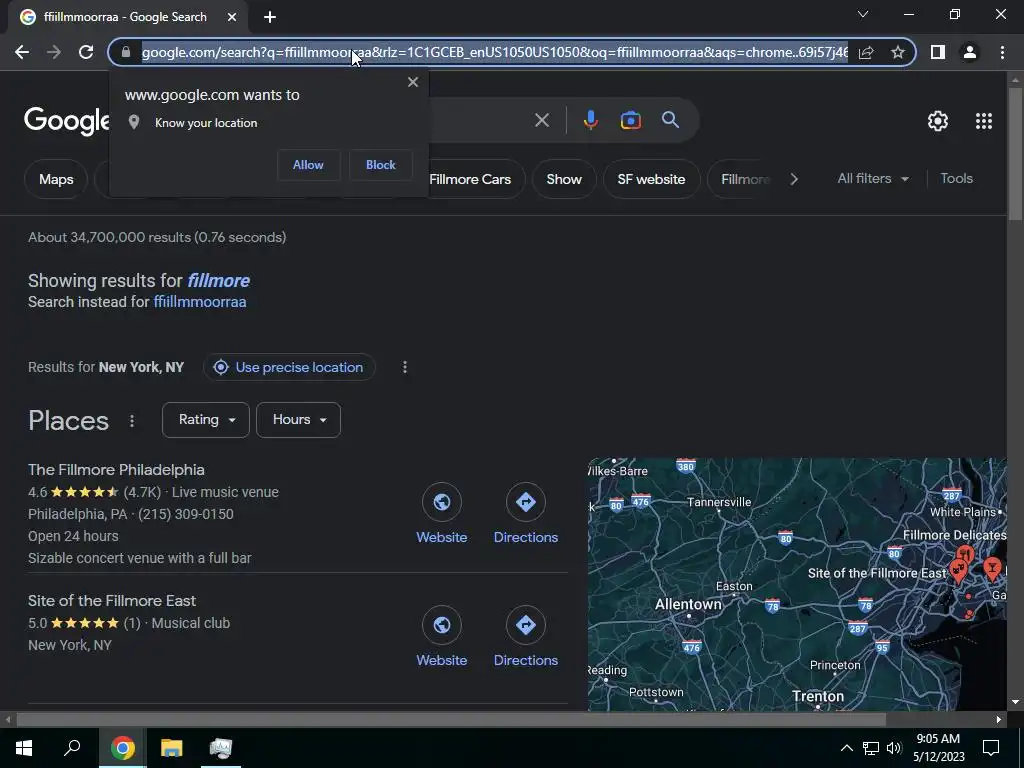
Task: Open the volume control in tray
Action: 894,748
